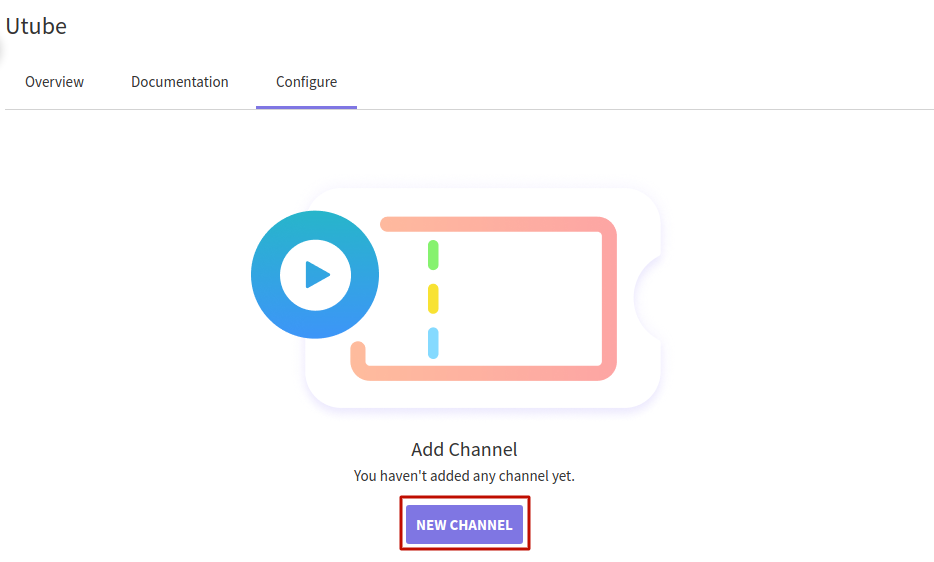
Task: Click the blue play icon illustration
Action: (x=315, y=275)
